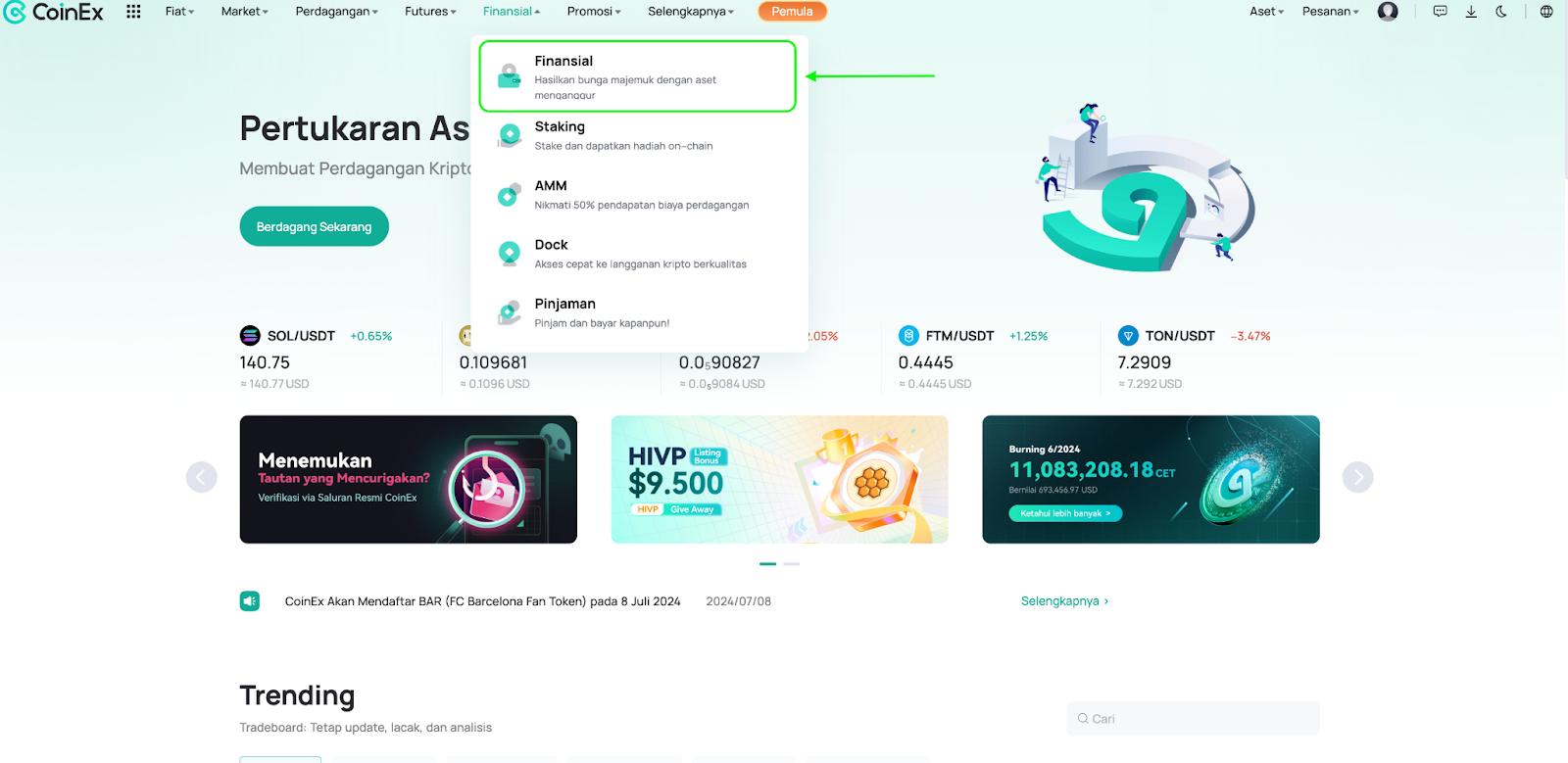The width and height of the screenshot is (1568, 763).
Task: Click the user profile avatar icon
Action: 1388,12
